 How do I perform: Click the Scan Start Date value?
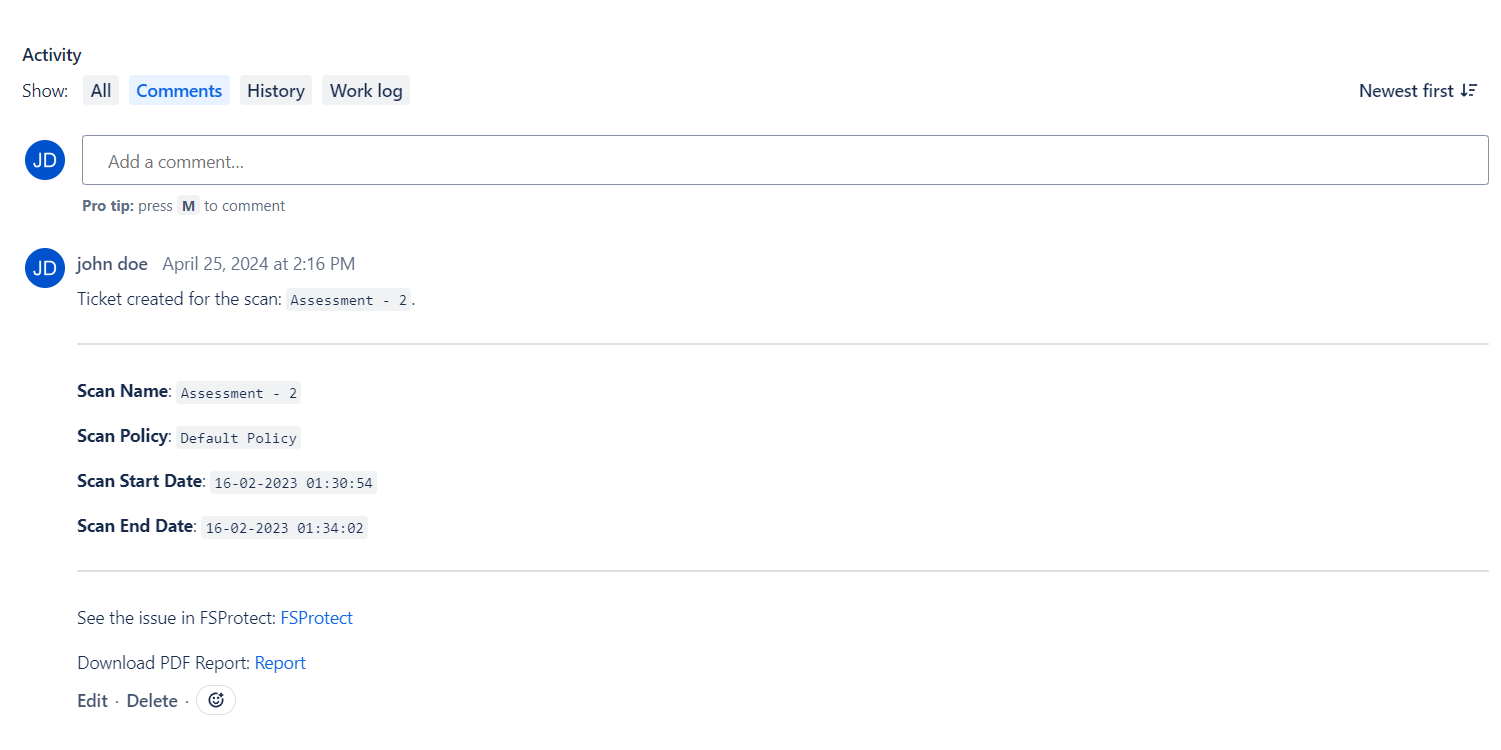click(293, 483)
